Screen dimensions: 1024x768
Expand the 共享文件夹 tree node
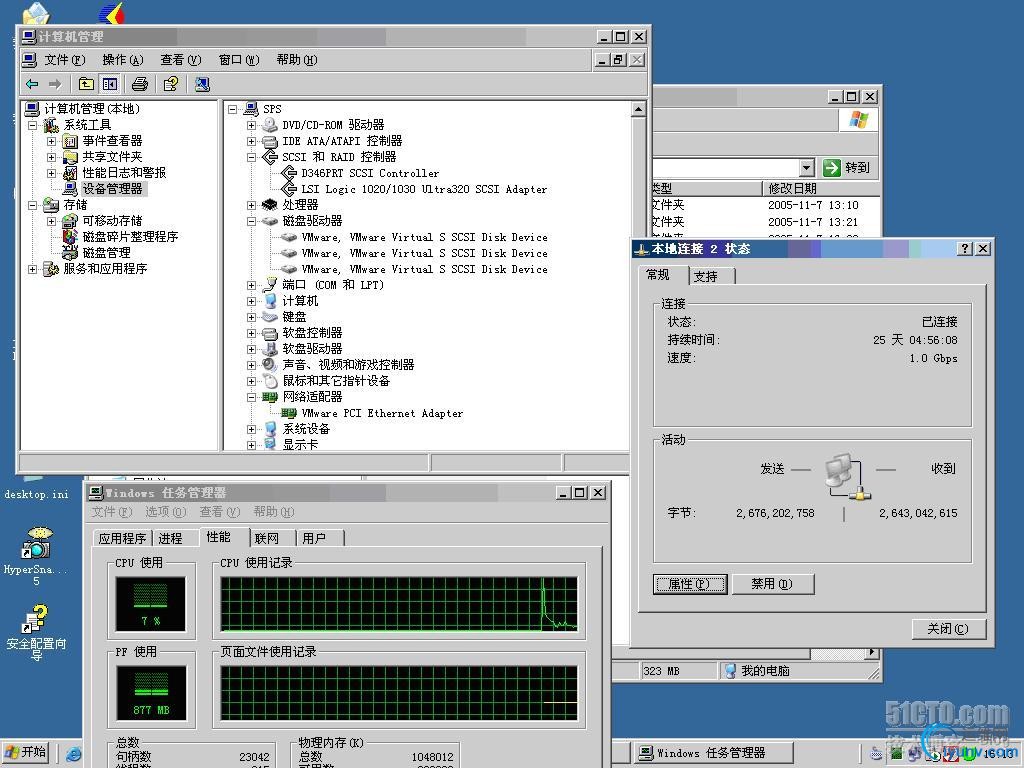click(x=52, y=157)
